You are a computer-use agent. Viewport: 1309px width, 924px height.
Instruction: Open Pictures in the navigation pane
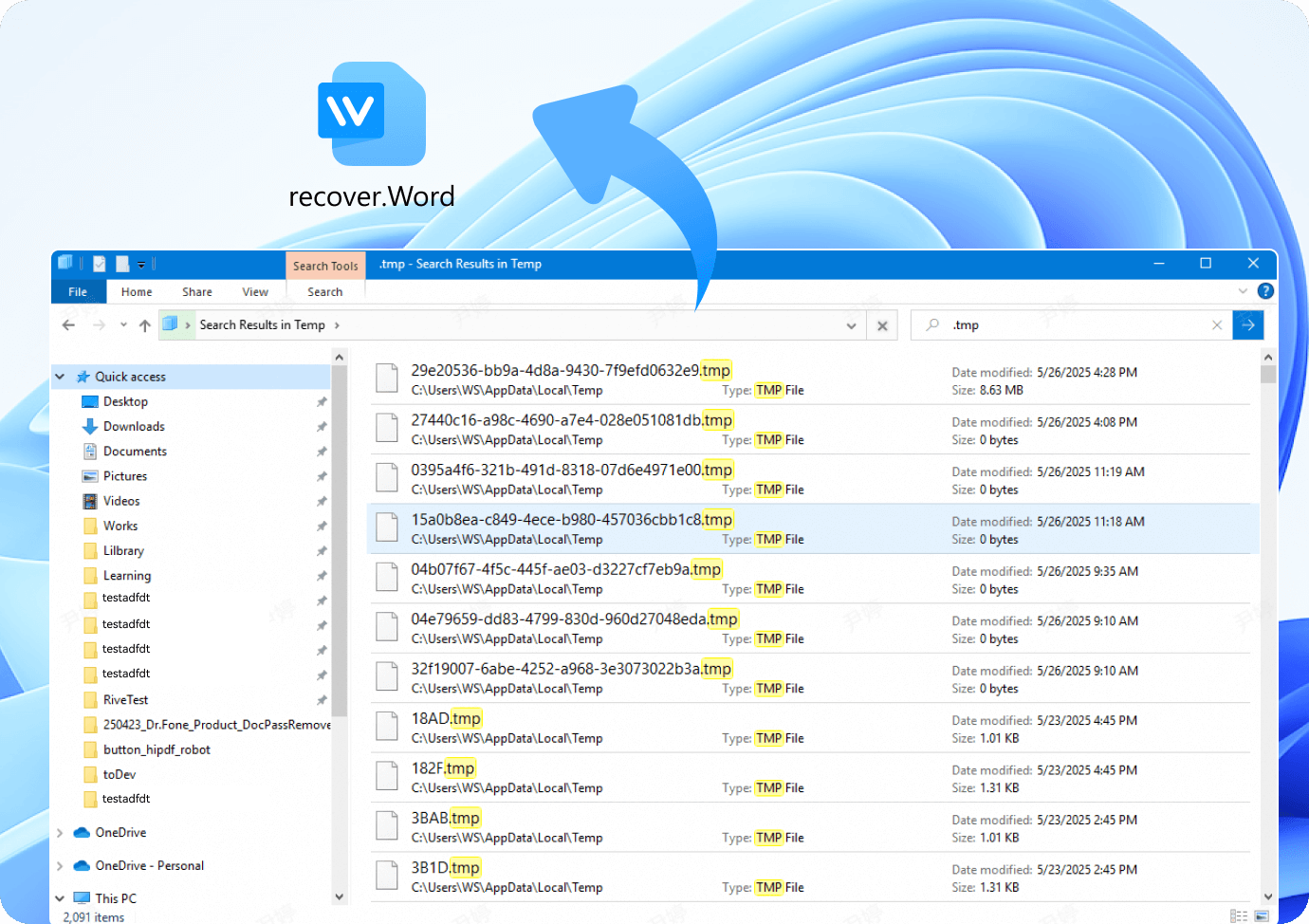[x=125, y=476]
